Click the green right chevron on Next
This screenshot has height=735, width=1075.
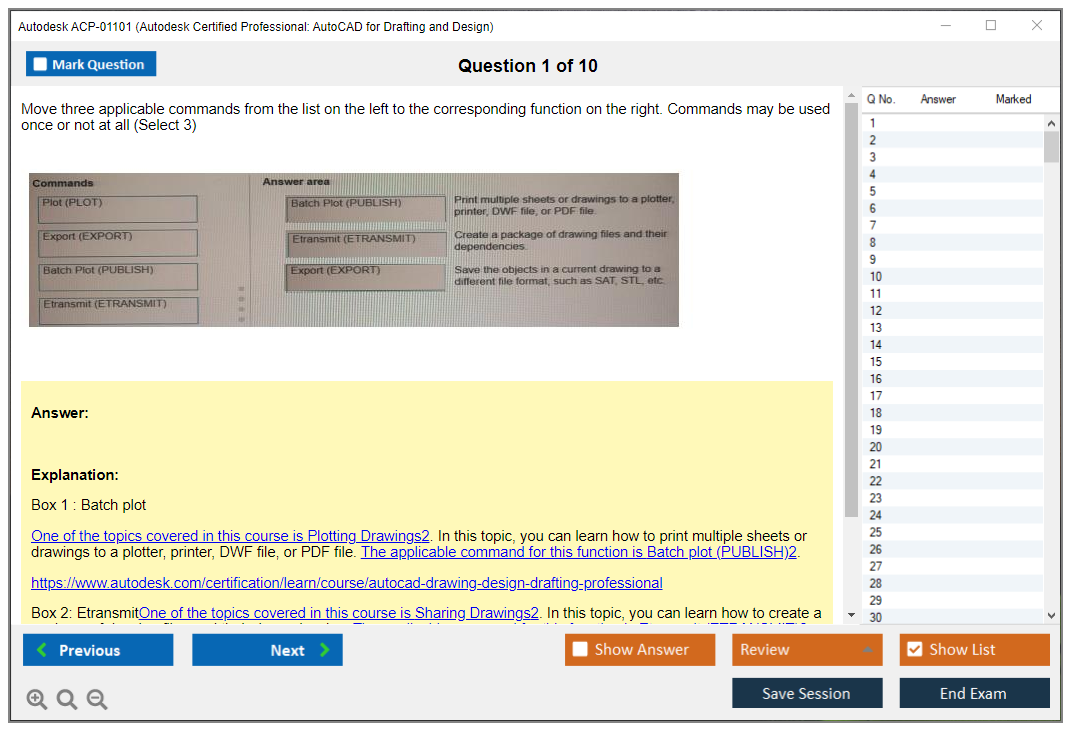324,650
